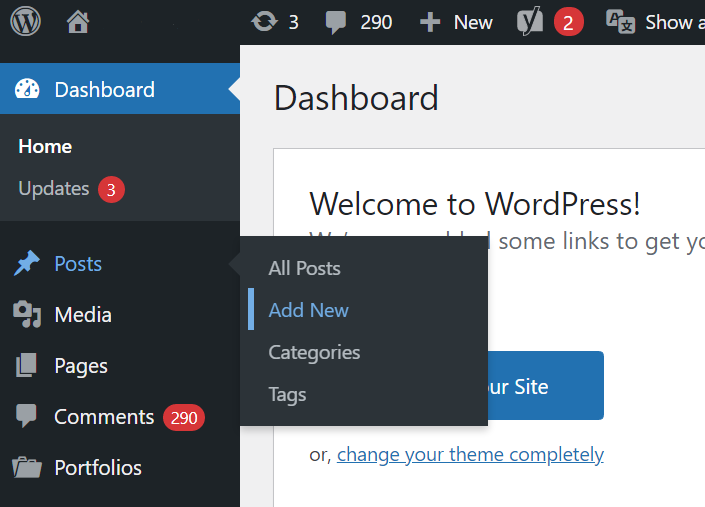This screenshot has width=705, height=507.
Task: Click the translation language icon
Action: 621,22
